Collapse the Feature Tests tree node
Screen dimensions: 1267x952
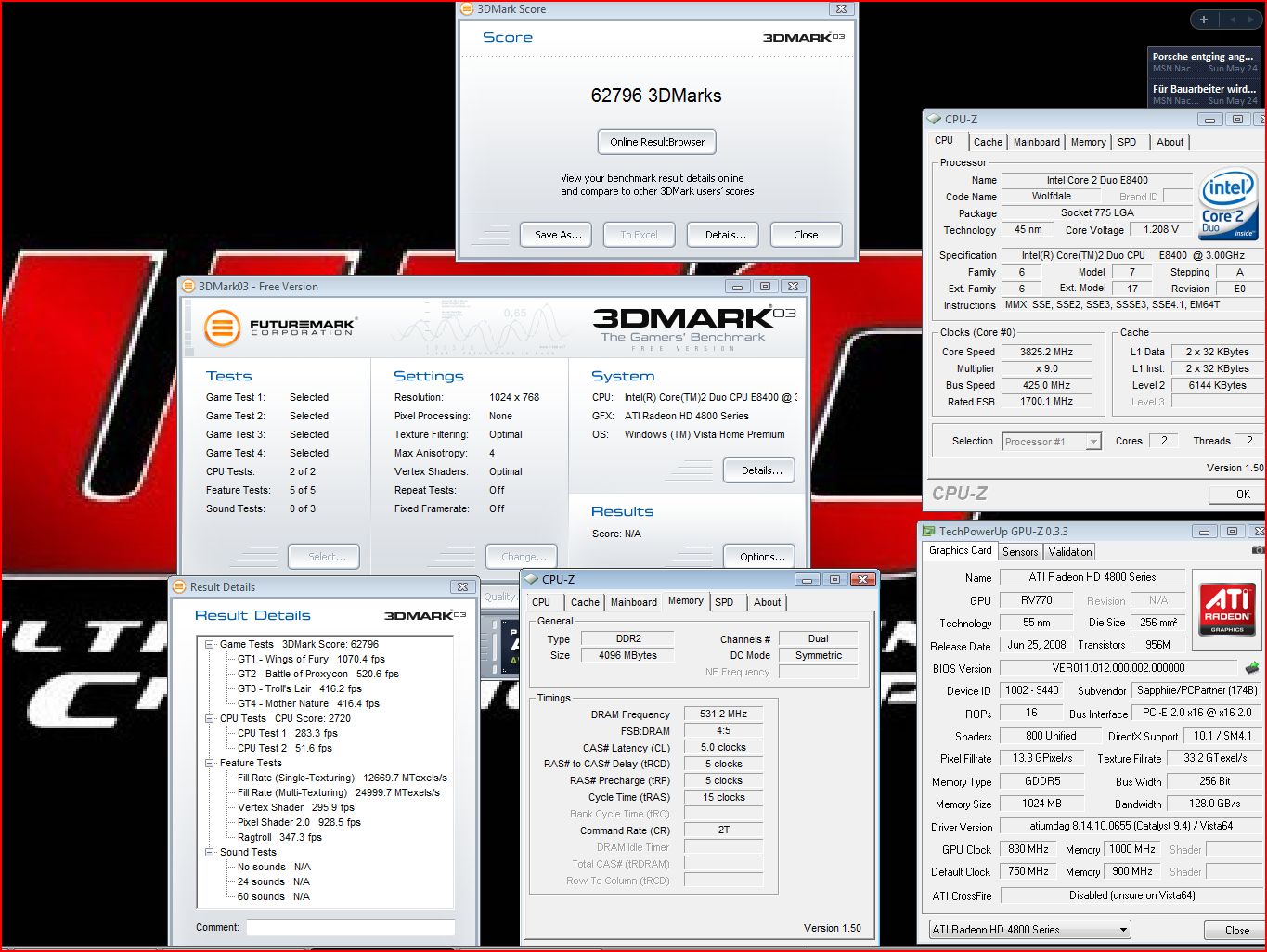coord(210,763)
